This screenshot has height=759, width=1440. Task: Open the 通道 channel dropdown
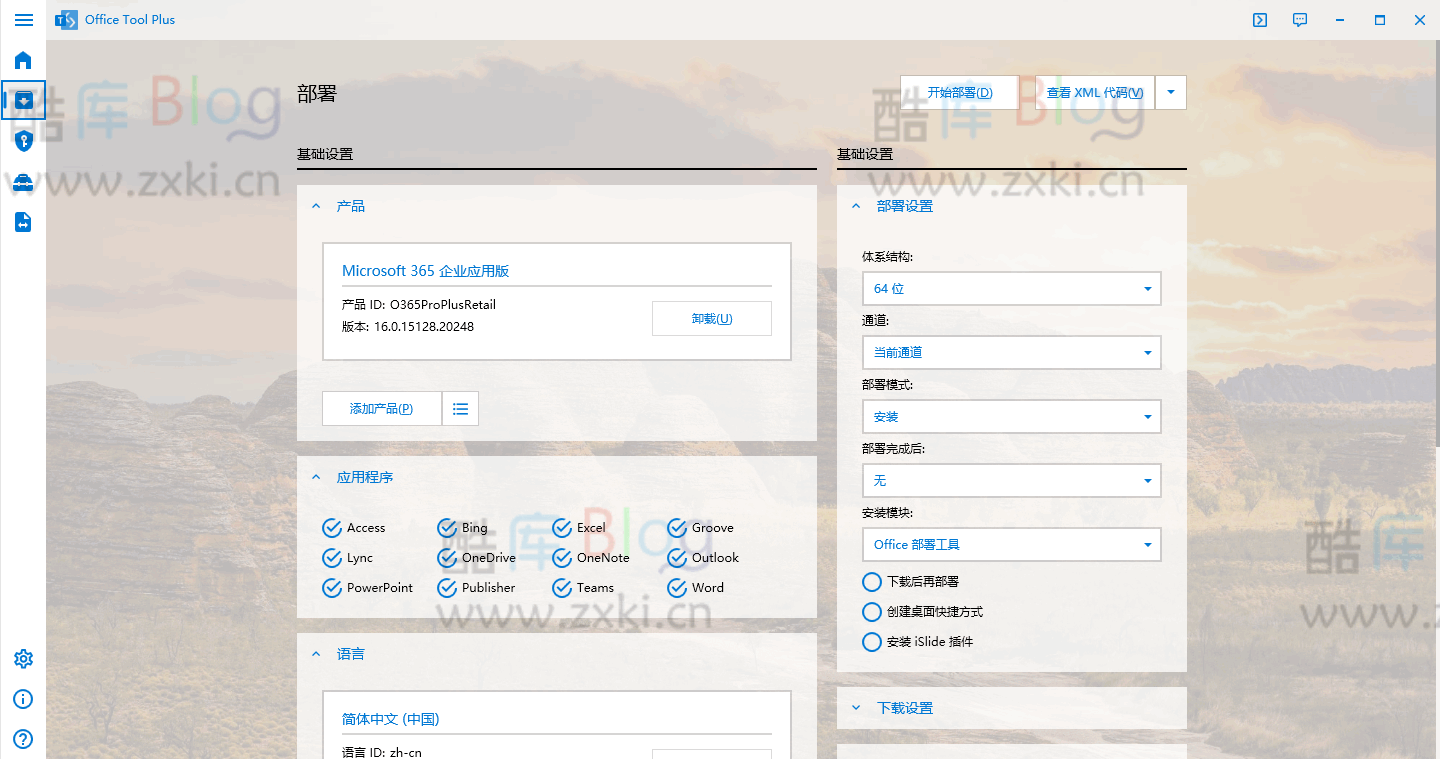1011,352
